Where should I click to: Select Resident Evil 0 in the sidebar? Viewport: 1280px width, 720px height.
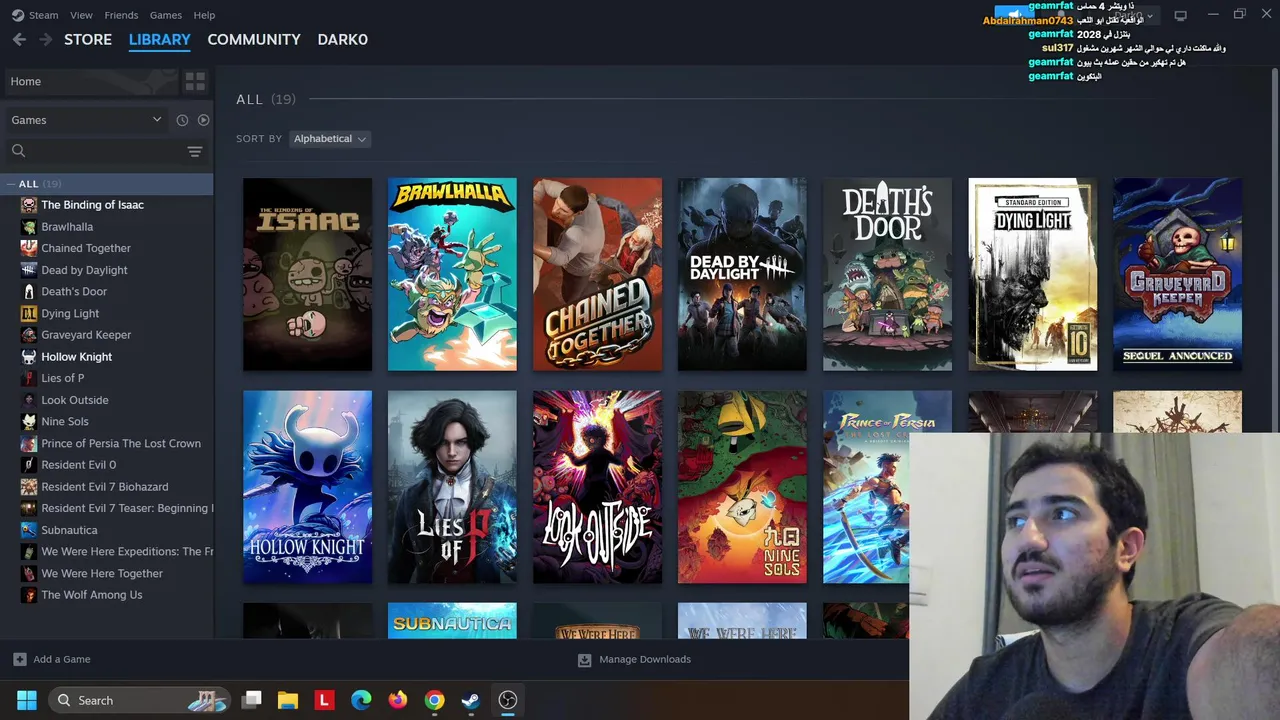click(x=78, y=465)
